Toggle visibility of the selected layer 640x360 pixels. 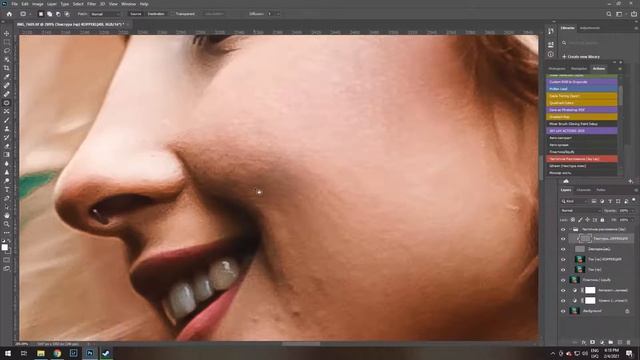563,239
